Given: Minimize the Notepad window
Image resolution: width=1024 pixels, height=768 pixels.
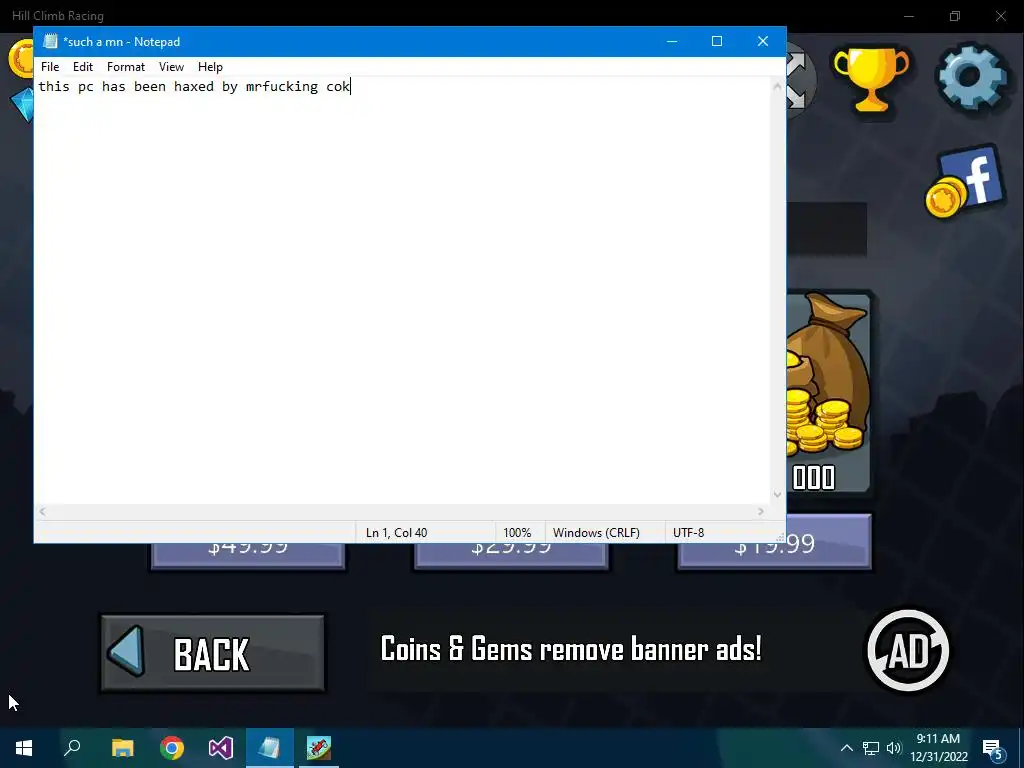Looking at the screenshot, I should [672, 41].
